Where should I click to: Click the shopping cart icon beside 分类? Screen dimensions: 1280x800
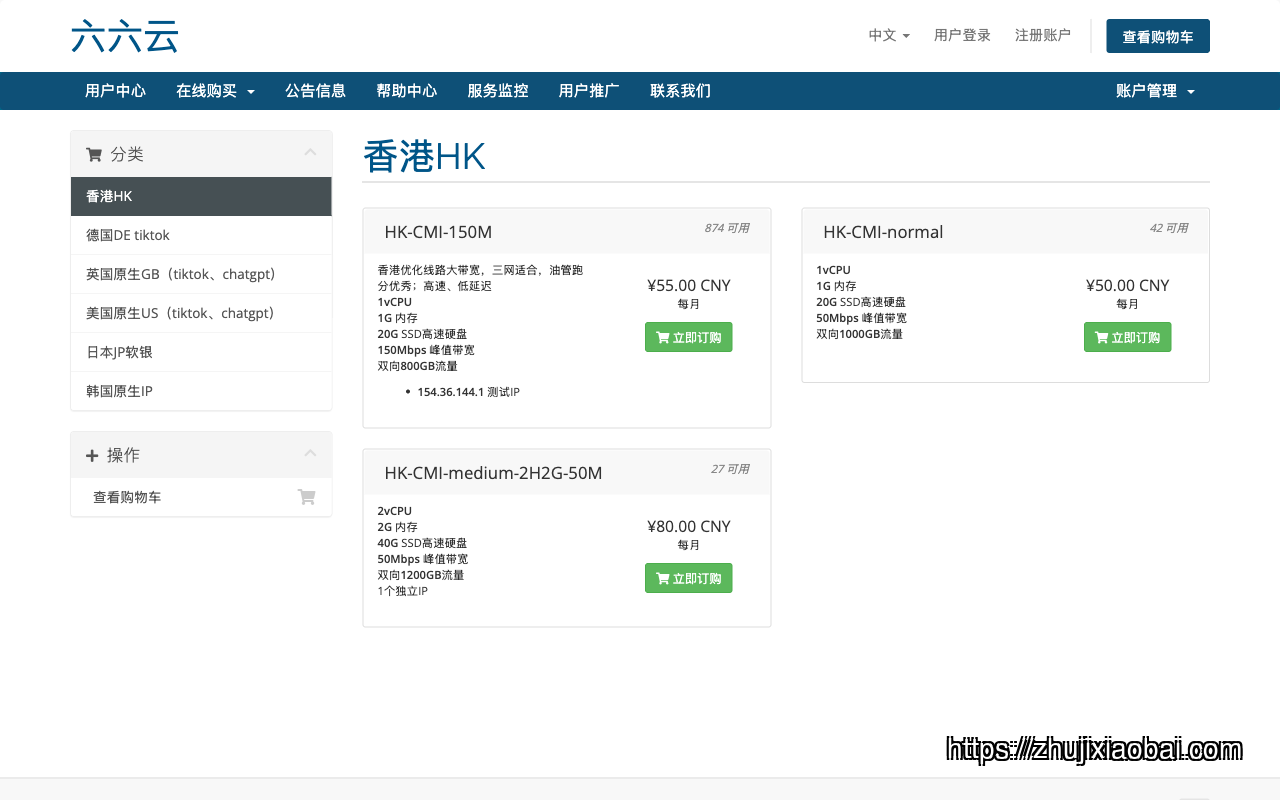pyautogui.click(x=94, y=154)
